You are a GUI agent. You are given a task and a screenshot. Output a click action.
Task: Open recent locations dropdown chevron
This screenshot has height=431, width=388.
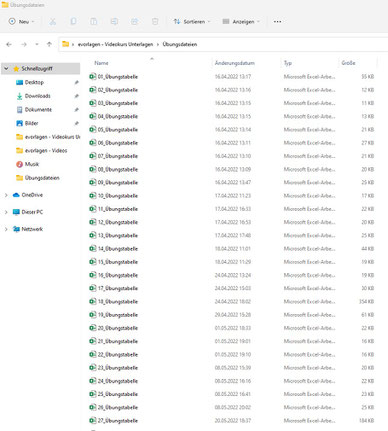37,44
